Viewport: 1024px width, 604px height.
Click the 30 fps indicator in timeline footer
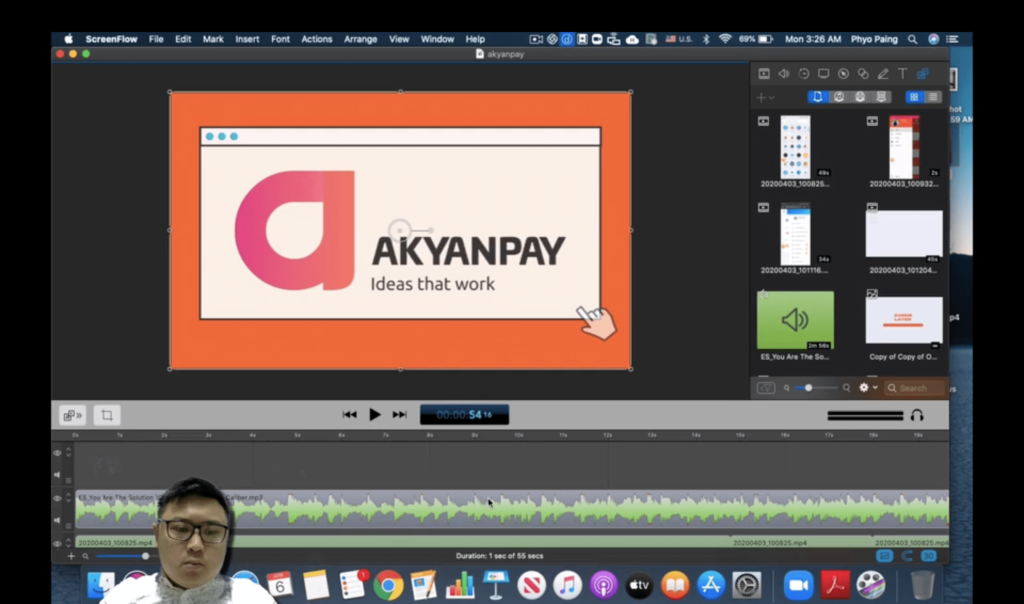point(928,556)
